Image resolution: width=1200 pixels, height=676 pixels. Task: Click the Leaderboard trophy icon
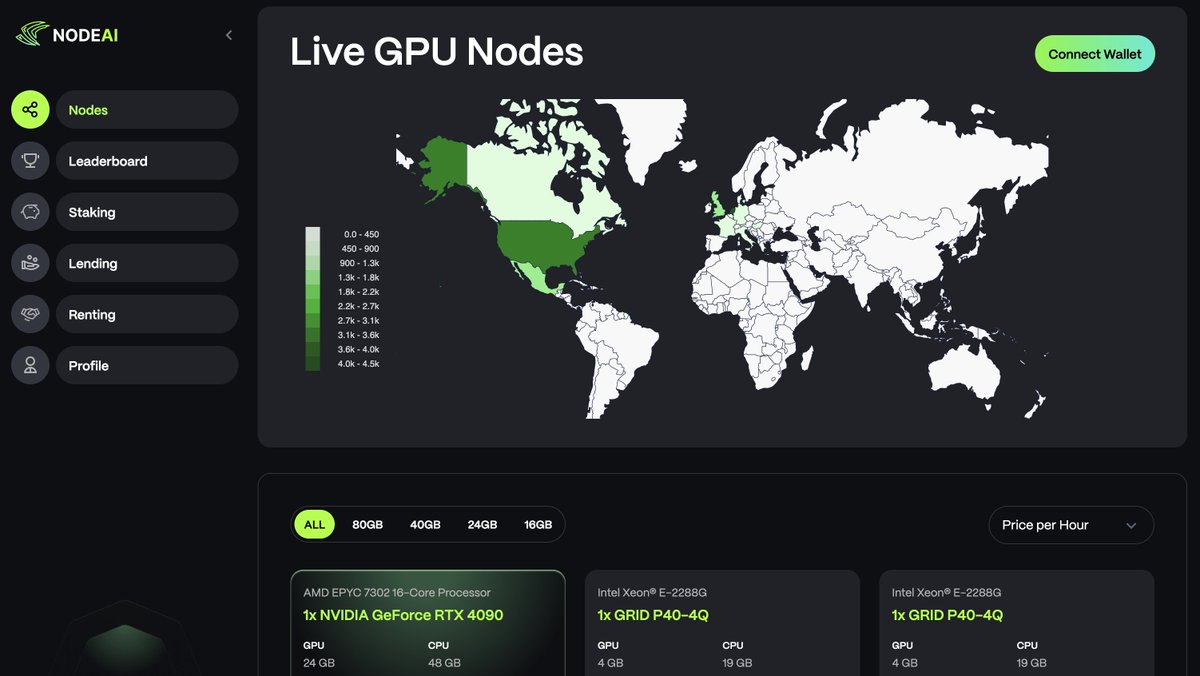pyautogui.click(x=30, y=161)
